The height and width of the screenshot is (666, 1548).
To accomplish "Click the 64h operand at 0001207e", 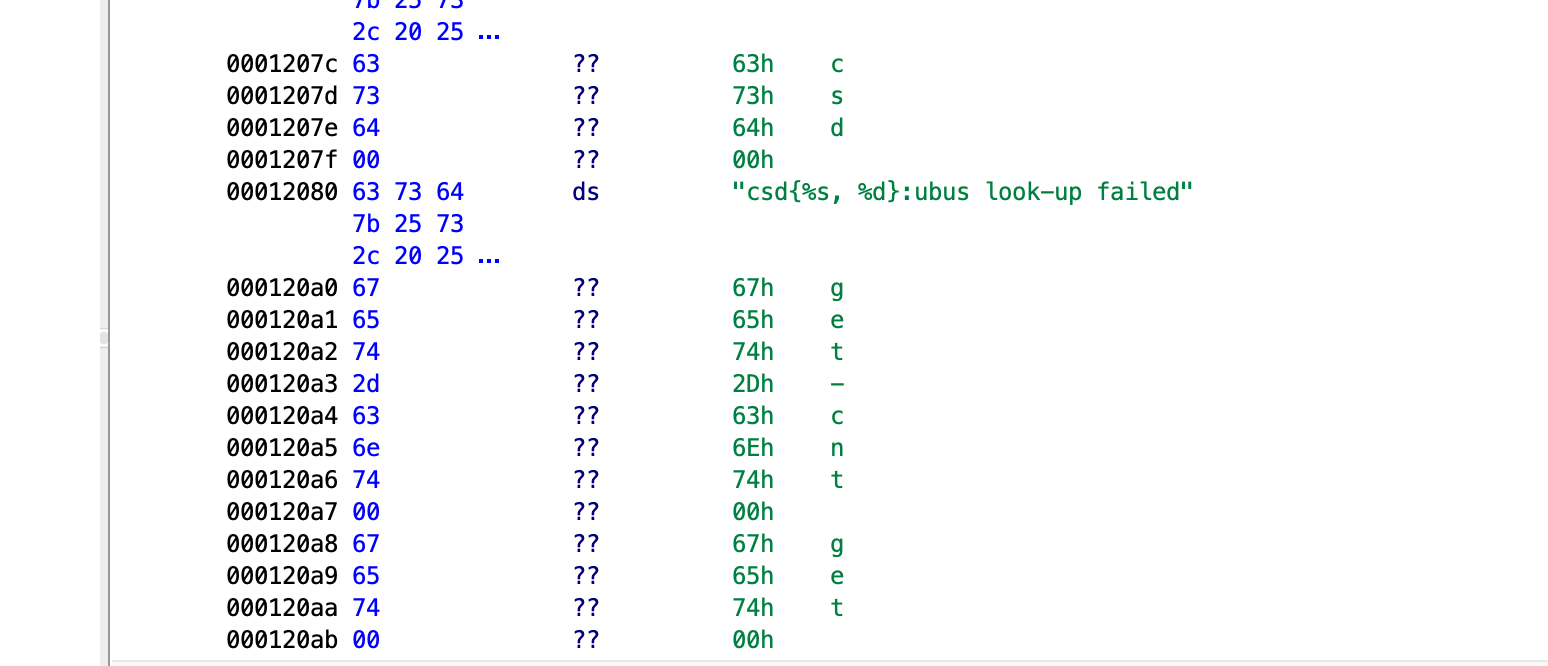I will (x=753, y=128).
